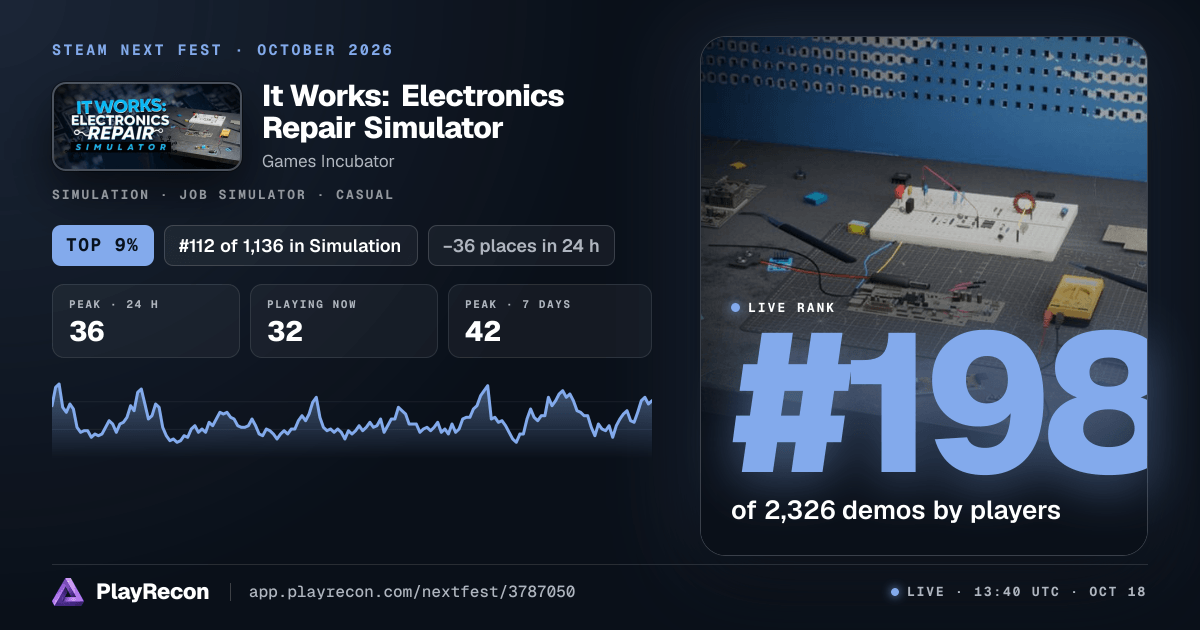Click the large #198 rank number
Screen dimensions: 1200x630
point(940,403)
